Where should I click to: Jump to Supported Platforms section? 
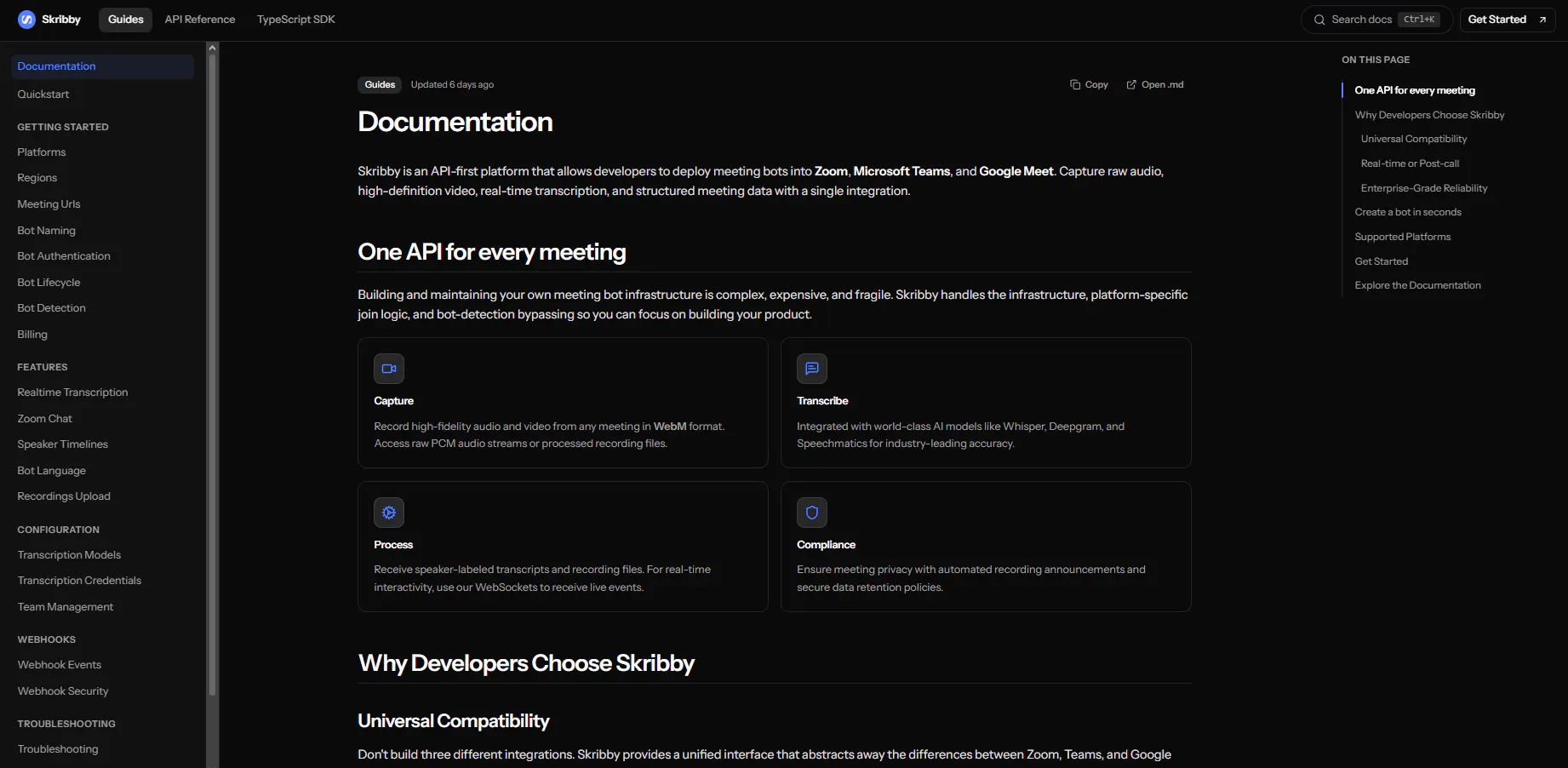pyautogui.click(x=1403, y=237)
